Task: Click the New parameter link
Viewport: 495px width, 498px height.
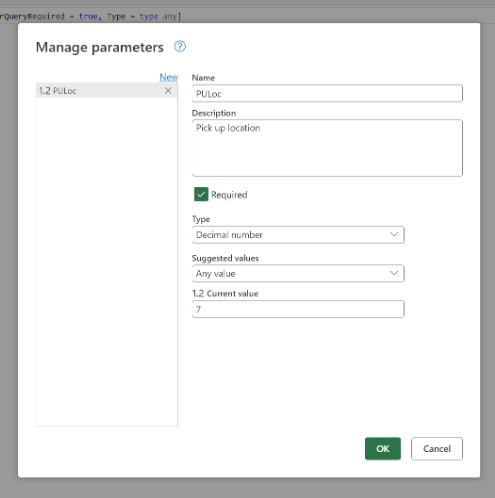Action: [168, 77]
